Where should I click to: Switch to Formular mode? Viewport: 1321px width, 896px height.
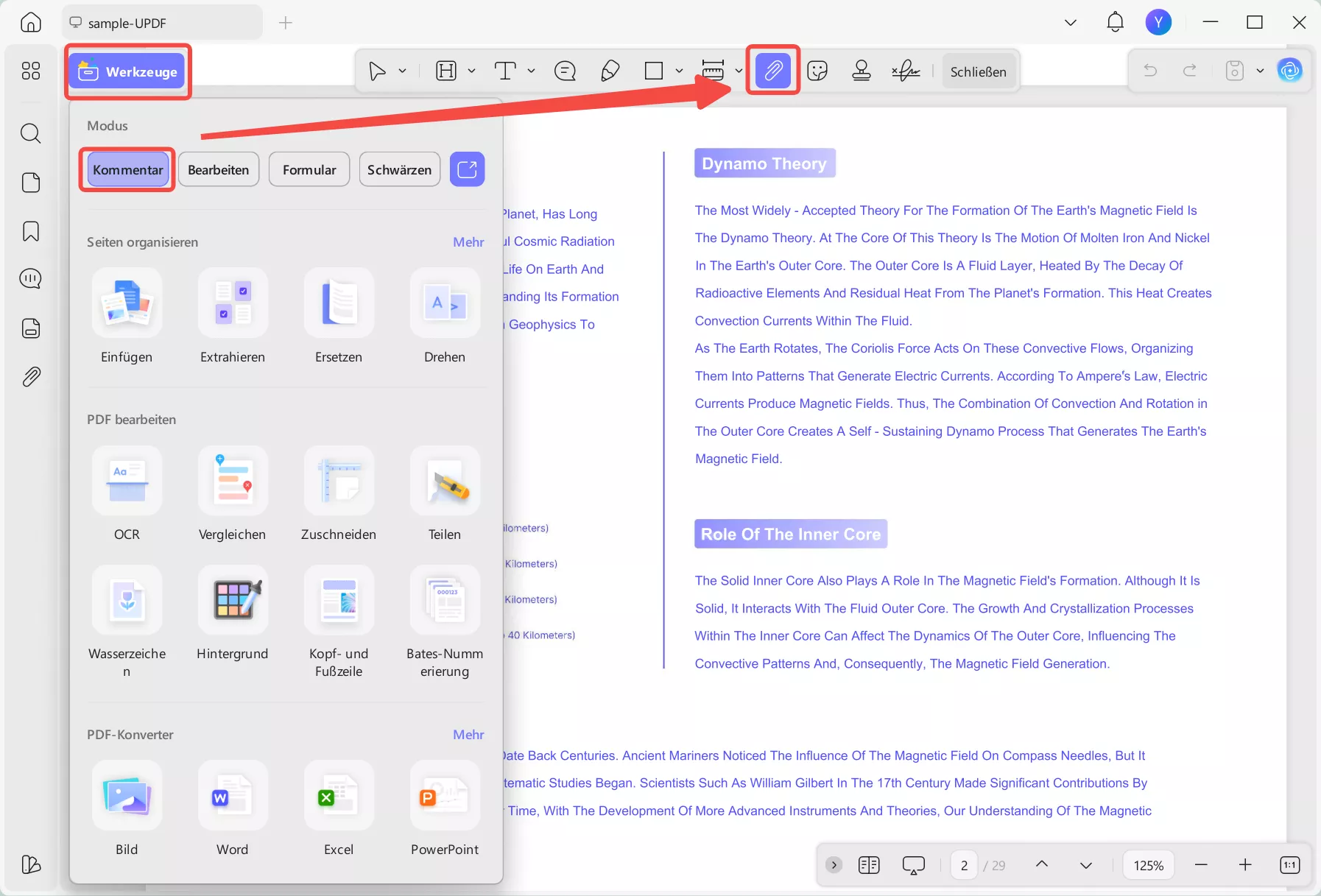click(x=309, y=169)
